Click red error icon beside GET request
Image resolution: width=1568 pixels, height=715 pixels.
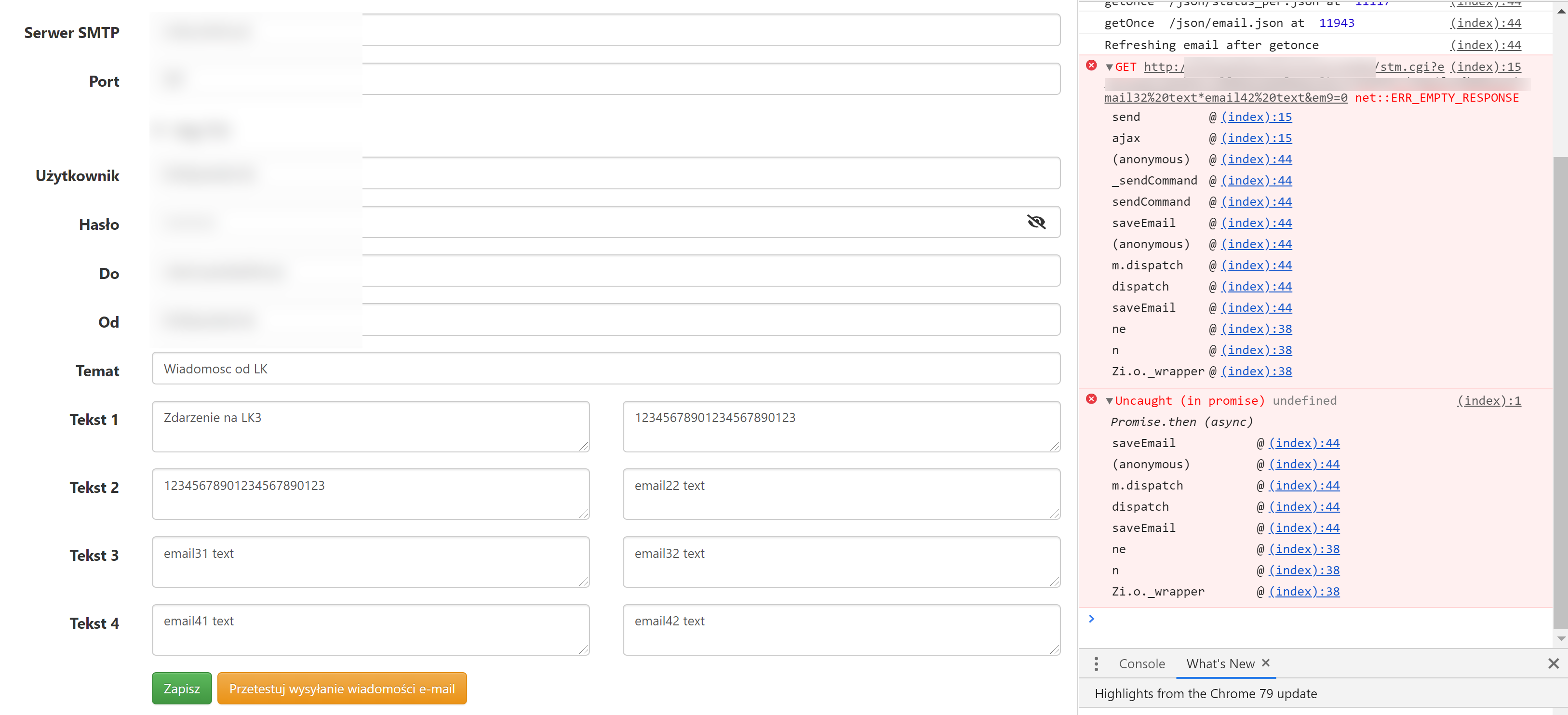click(x=1091, y=66)
